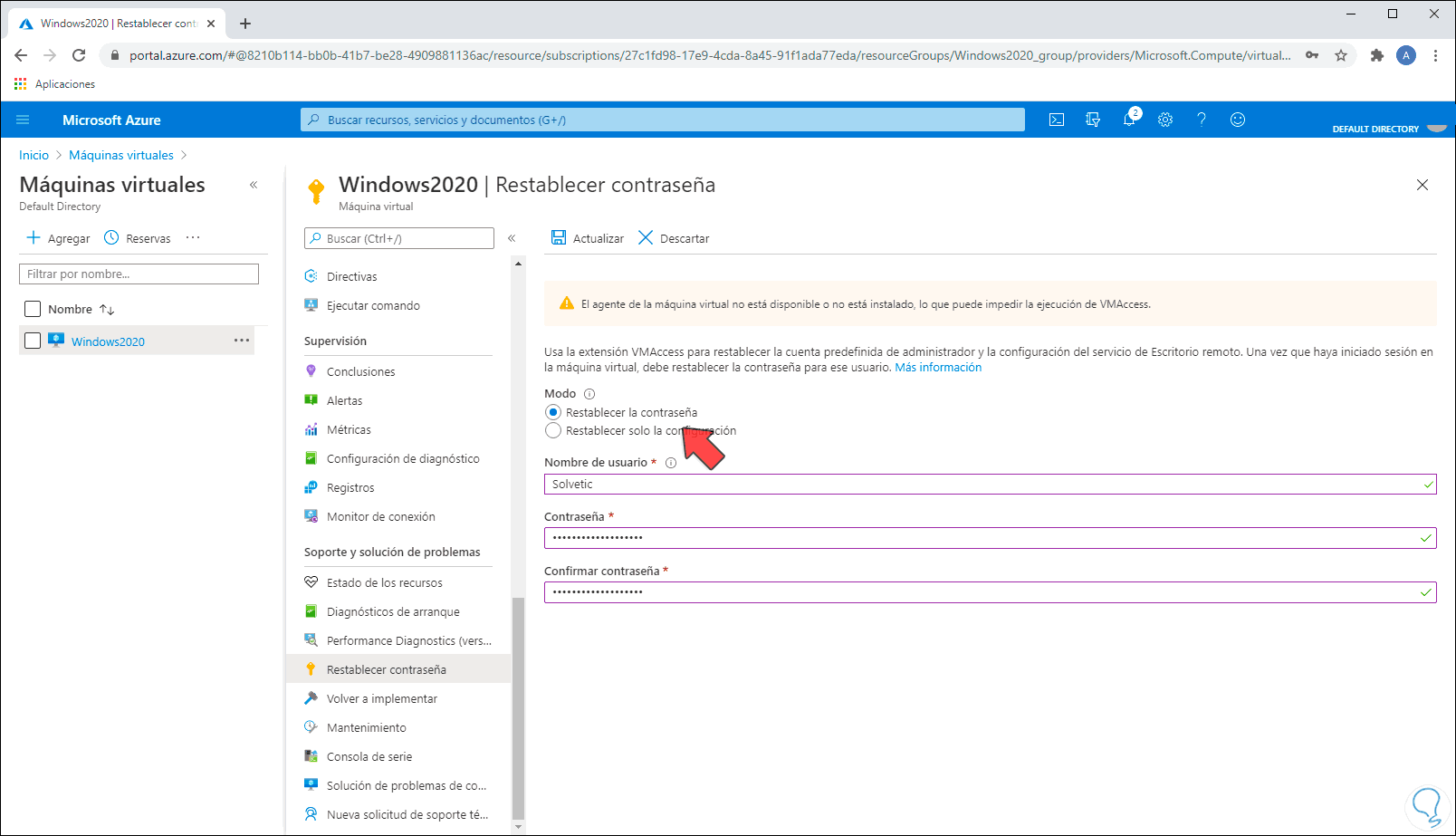Open more commands next to Reservas
Screen dimensions: 1456x836
193,237
